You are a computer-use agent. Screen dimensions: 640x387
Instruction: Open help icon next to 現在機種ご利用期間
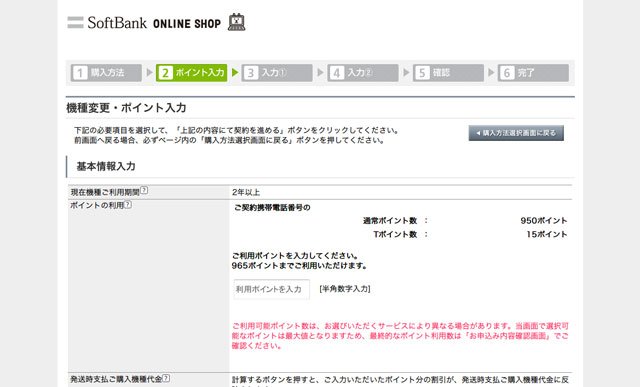coord(144,191)
